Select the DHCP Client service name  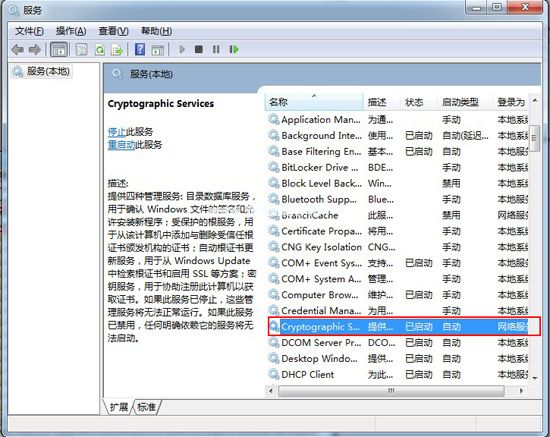[x=308, y=374]
